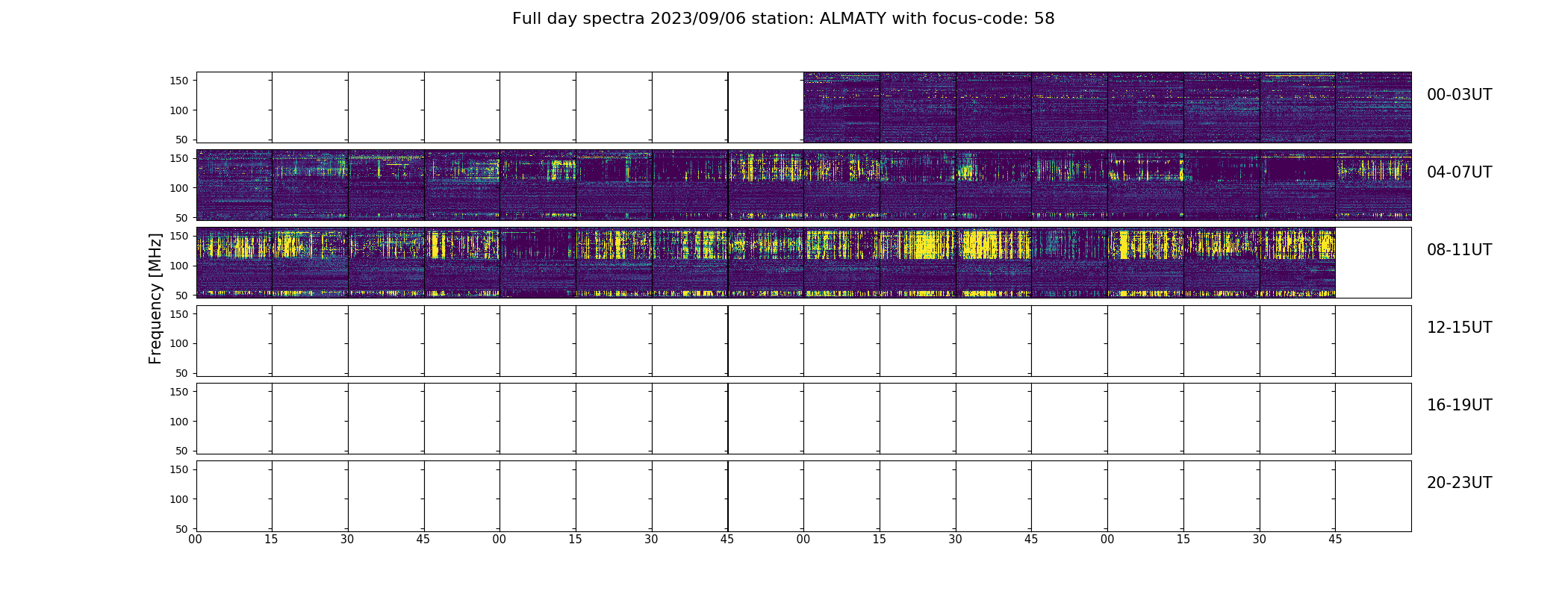
Task: Select the '20-23UT' row label
Action: [x=1459, y=483]
